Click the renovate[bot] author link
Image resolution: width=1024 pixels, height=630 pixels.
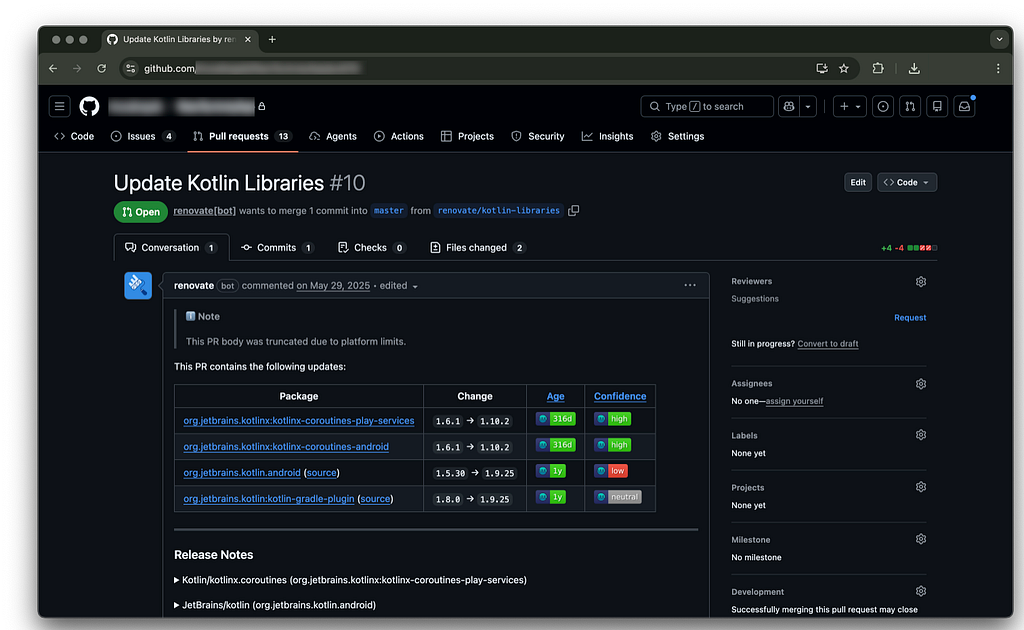[x=204, y=211]
